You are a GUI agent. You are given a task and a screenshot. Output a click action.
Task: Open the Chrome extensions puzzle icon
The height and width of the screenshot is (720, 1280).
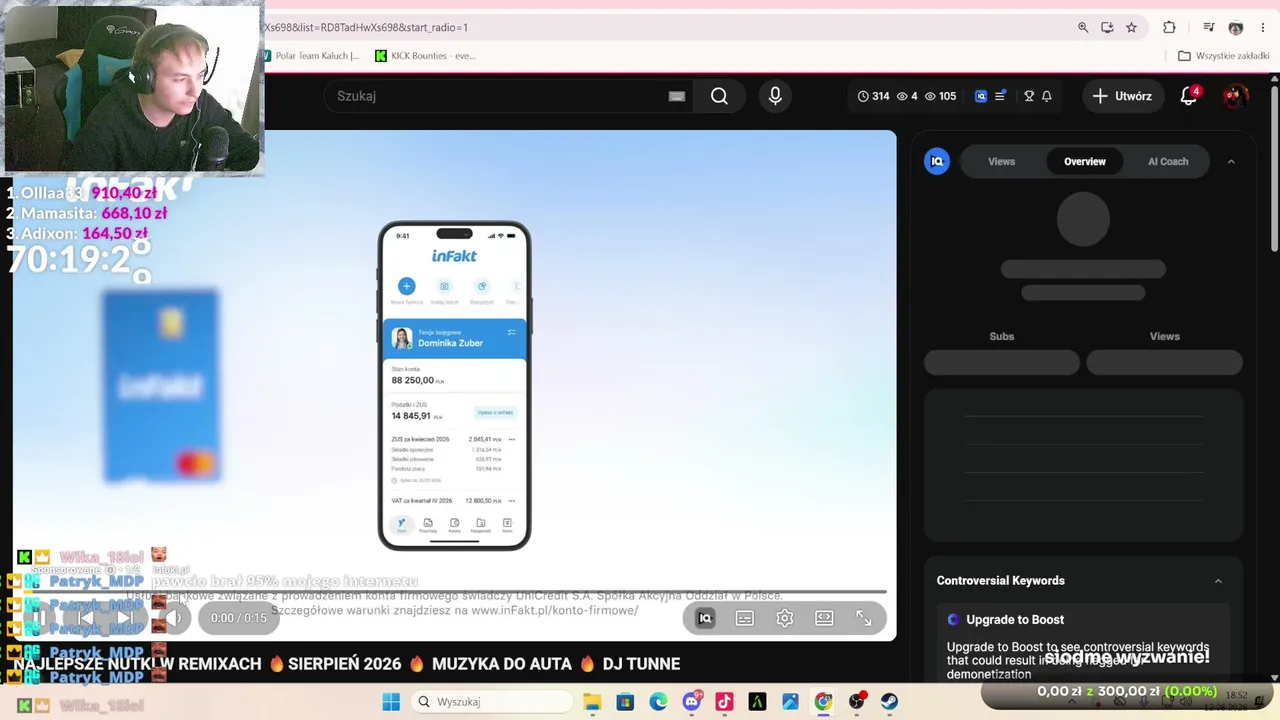tap(1169, 27)
